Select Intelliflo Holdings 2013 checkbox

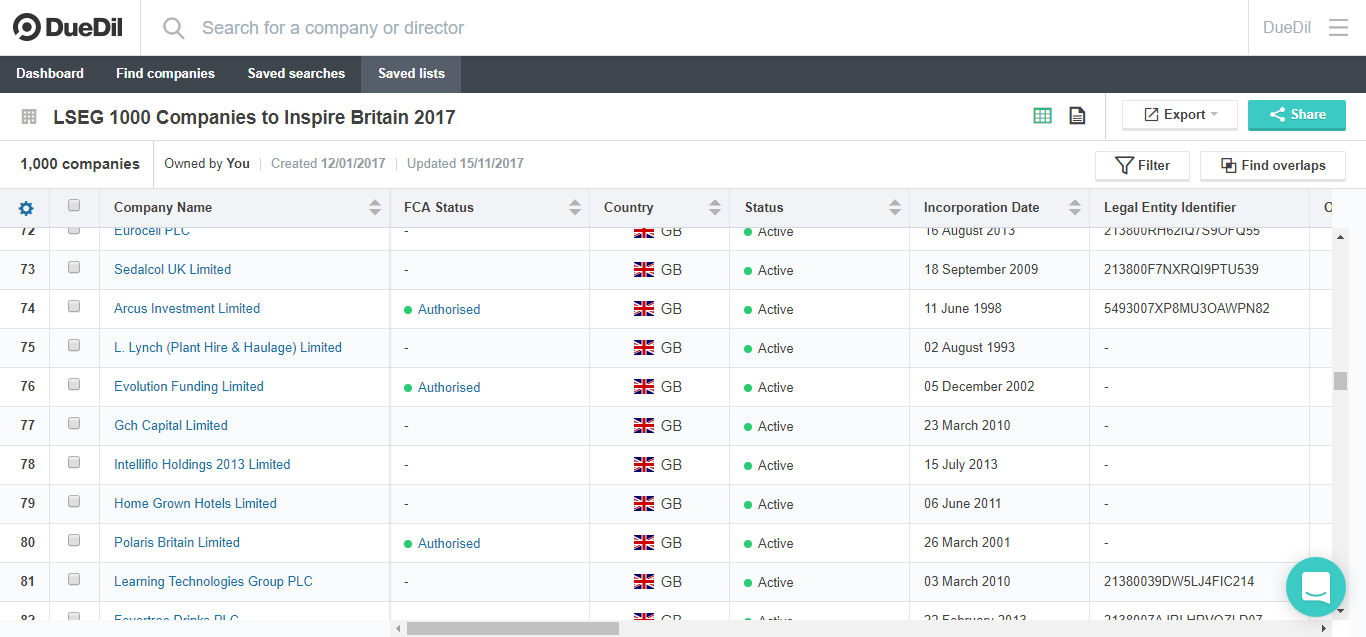click(74, 462)
